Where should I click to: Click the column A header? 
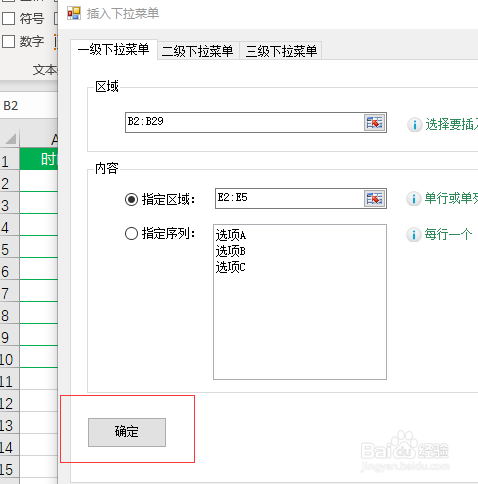click(x=39, y=139)
